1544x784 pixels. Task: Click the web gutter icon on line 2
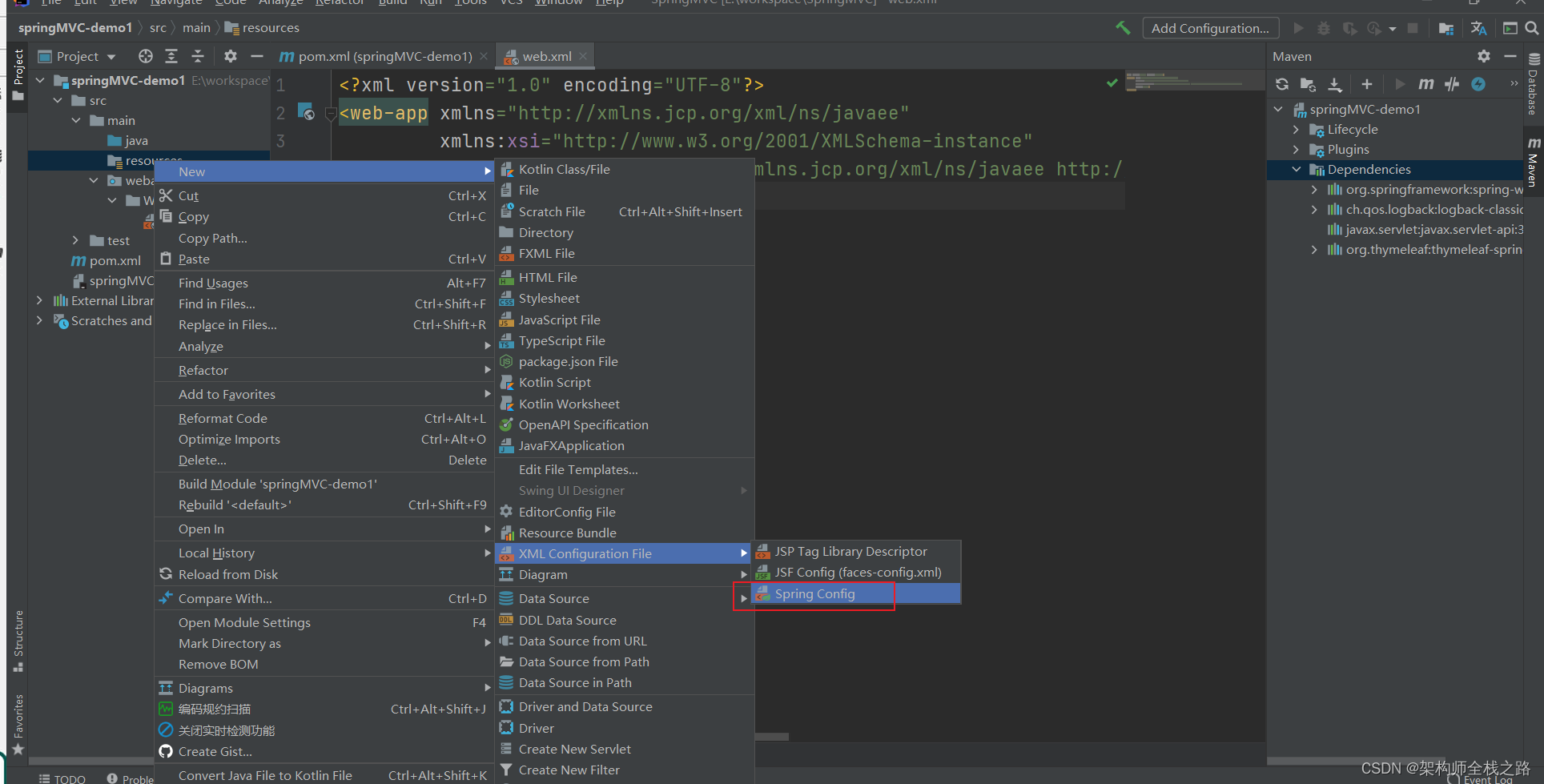(306, 111)
